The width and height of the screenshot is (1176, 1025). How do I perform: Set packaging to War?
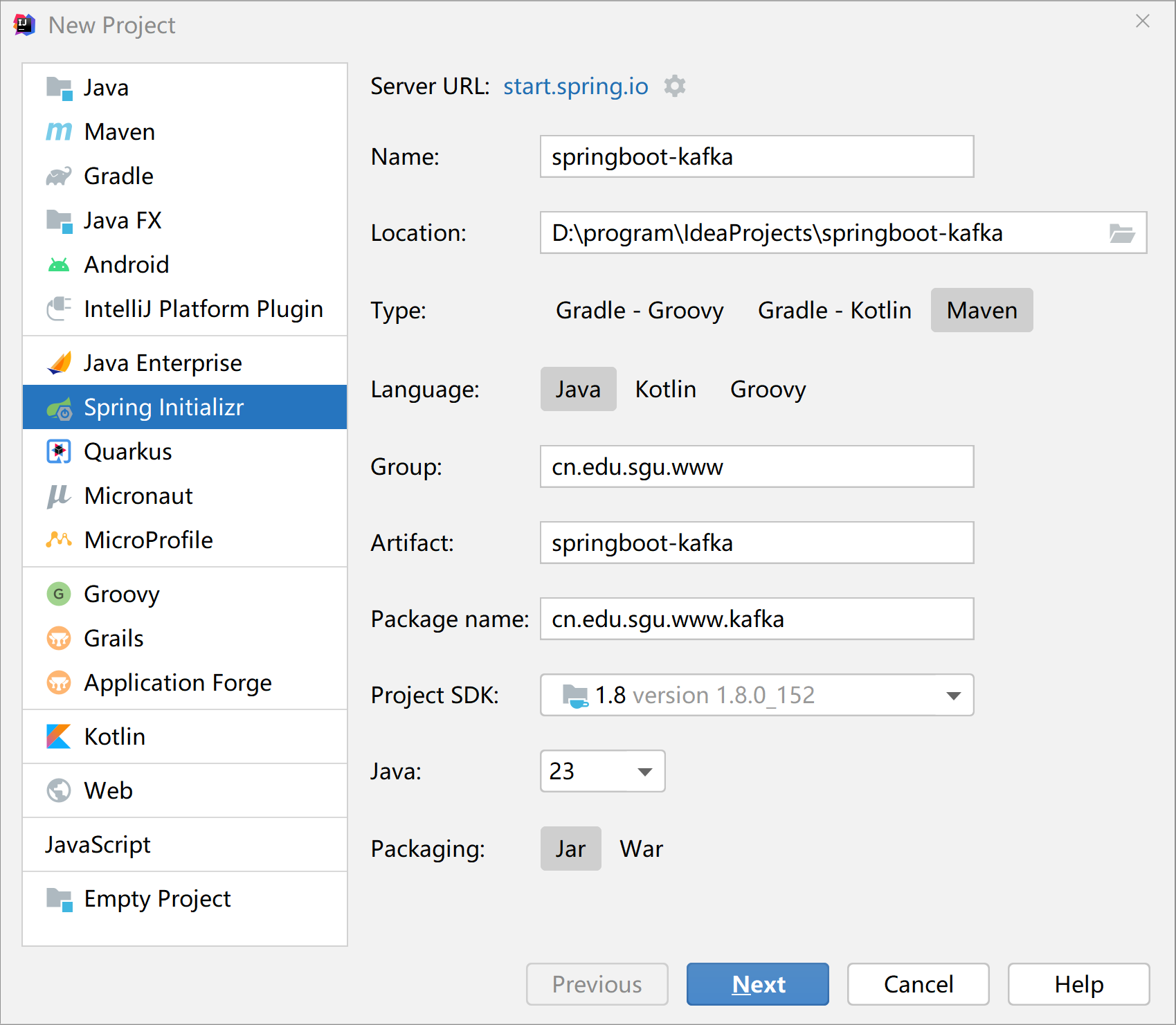(642, 849)
